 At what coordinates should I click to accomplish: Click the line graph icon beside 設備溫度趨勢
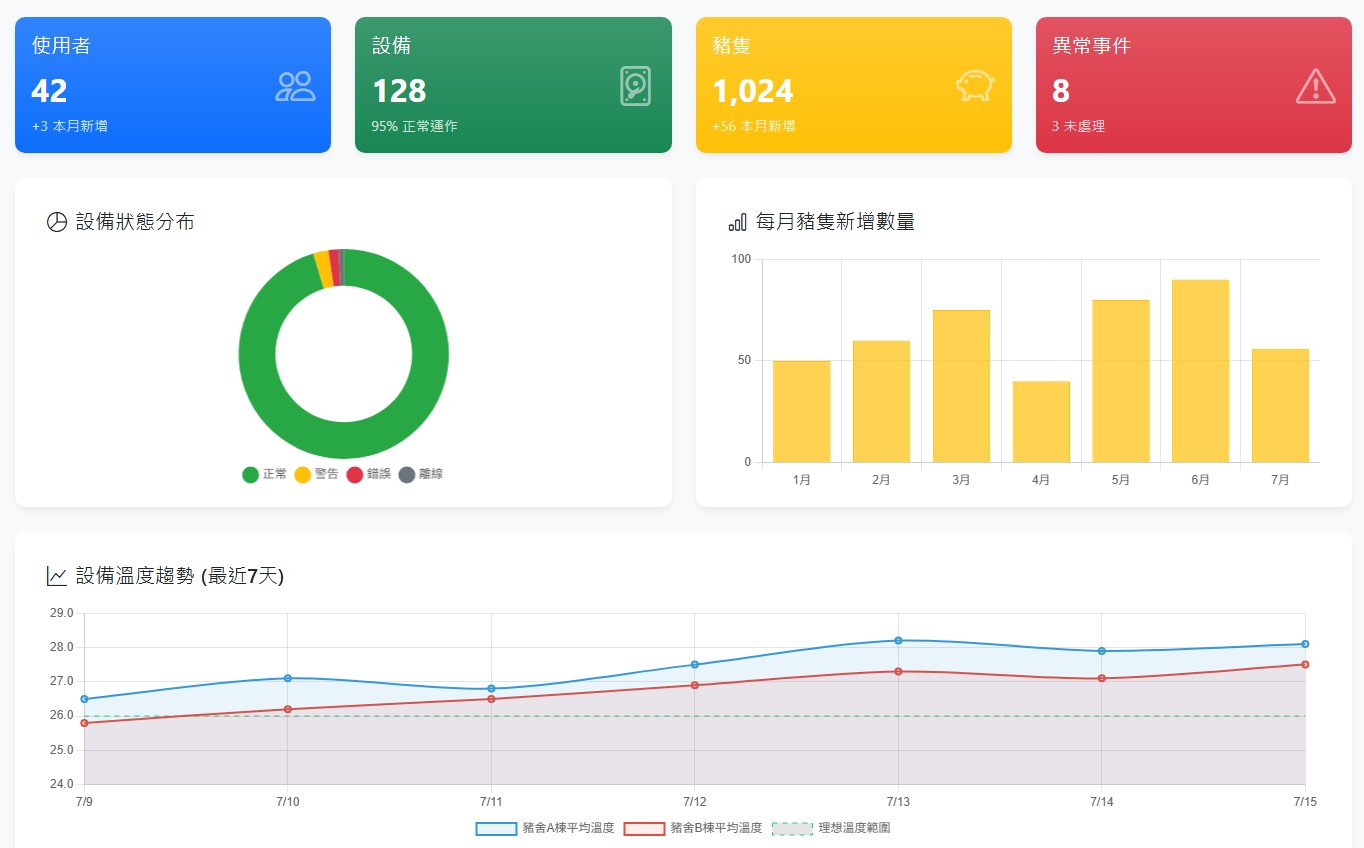pos(57,576)
